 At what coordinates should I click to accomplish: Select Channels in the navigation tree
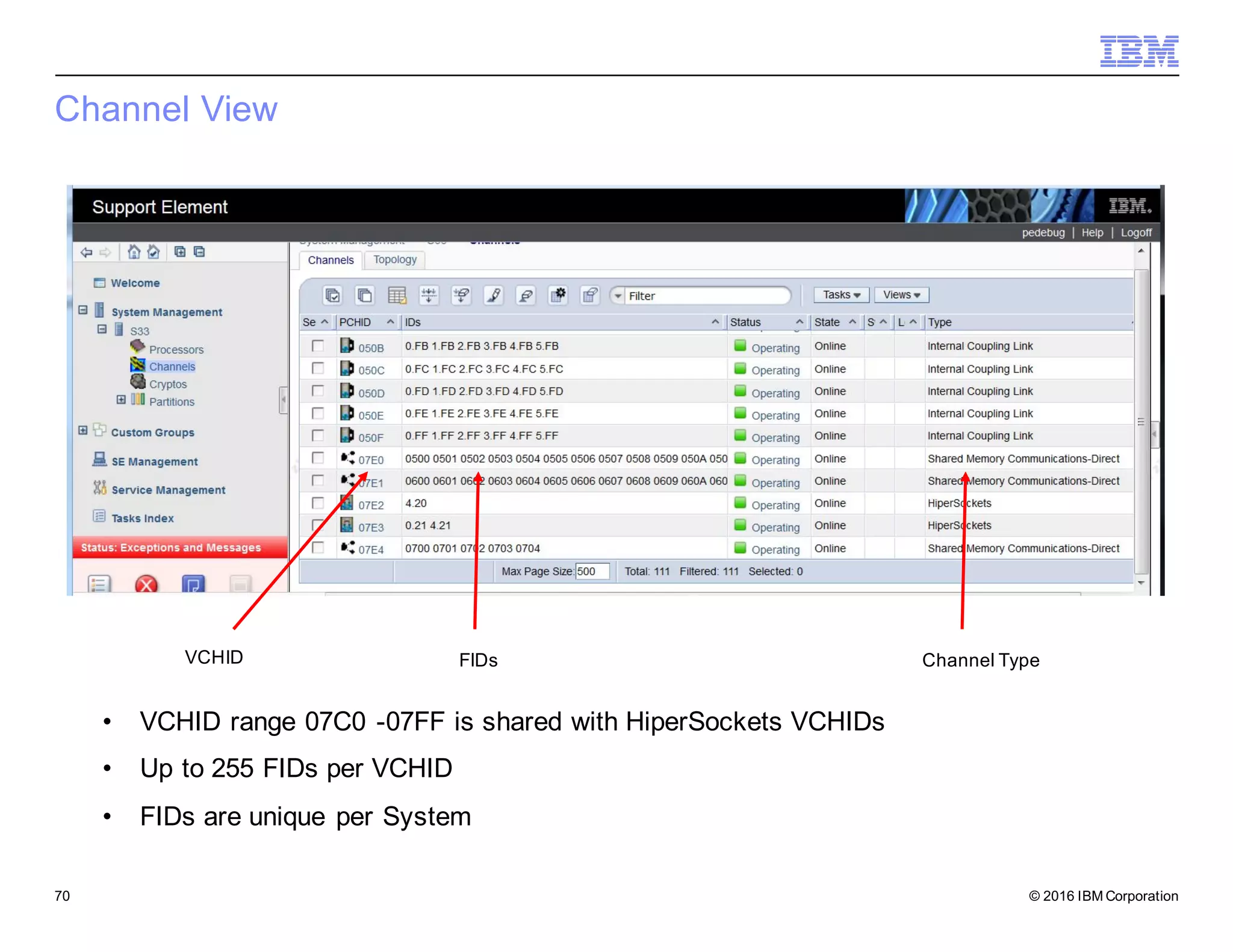pos(172,366)
